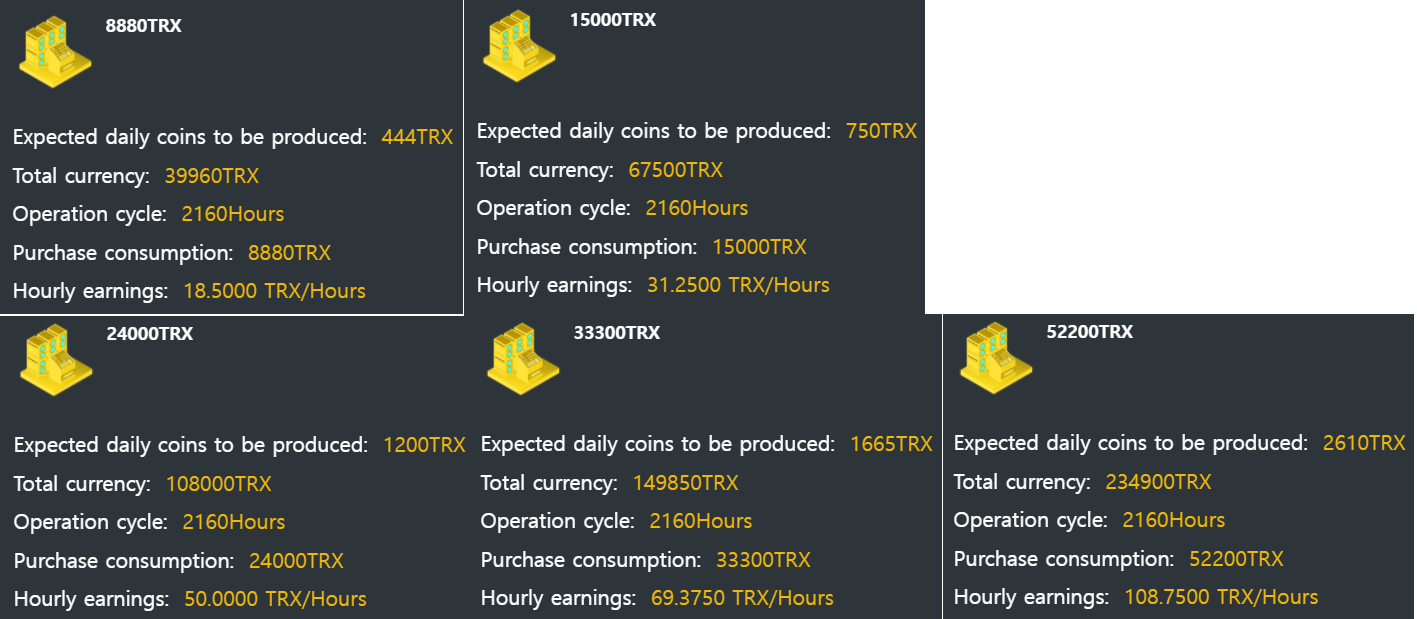1417x619 pixels.
Task: Click the 18.5000 TRX/Hours earnings value
Action: pos(275,292)
